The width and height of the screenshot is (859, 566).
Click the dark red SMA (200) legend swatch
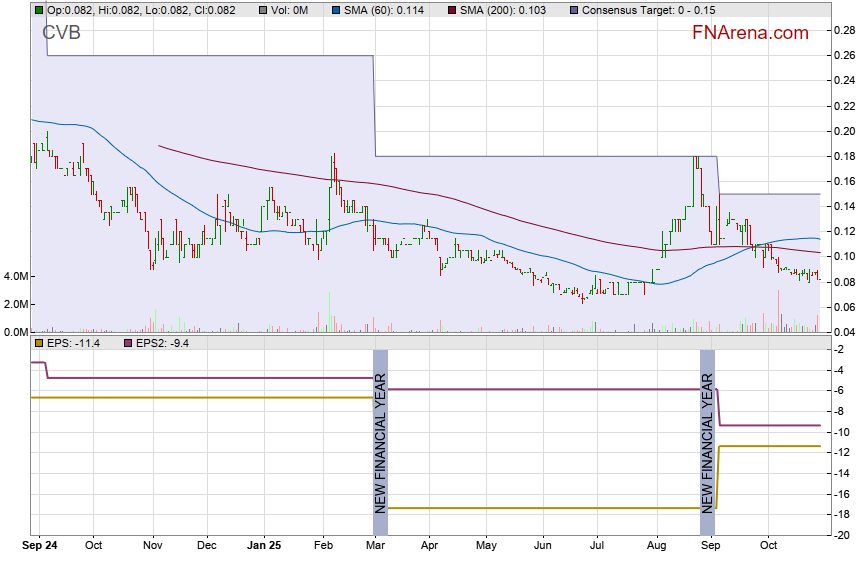(x=452, y=10)
